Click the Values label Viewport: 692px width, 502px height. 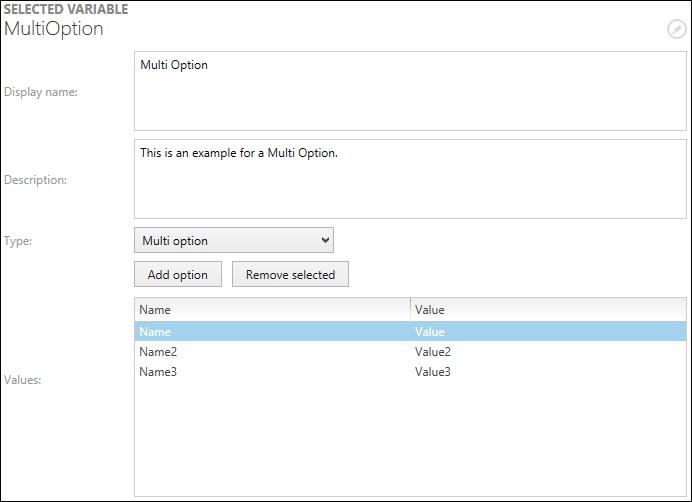pyautogui.click(x=22, y=380)
